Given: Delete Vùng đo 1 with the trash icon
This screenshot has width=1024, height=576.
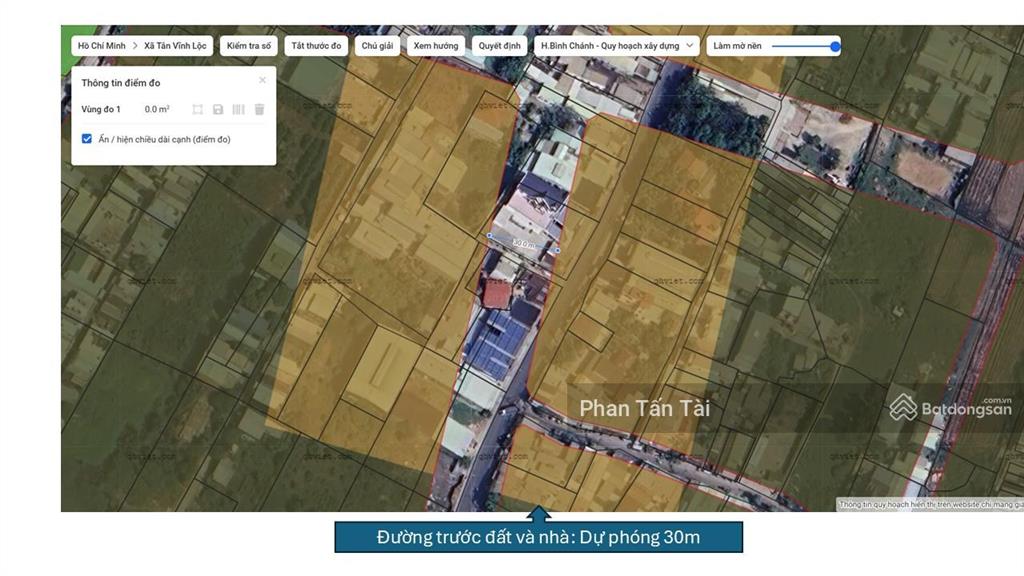Looking at the screenshot, I should tap(259, 109).
